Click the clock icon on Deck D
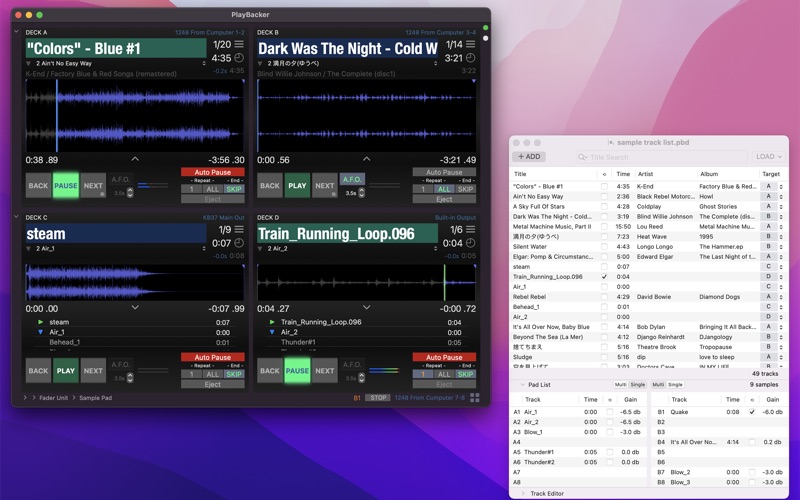Image resolution: width=800 pixels, height=500 pixels. click(470, 243)
